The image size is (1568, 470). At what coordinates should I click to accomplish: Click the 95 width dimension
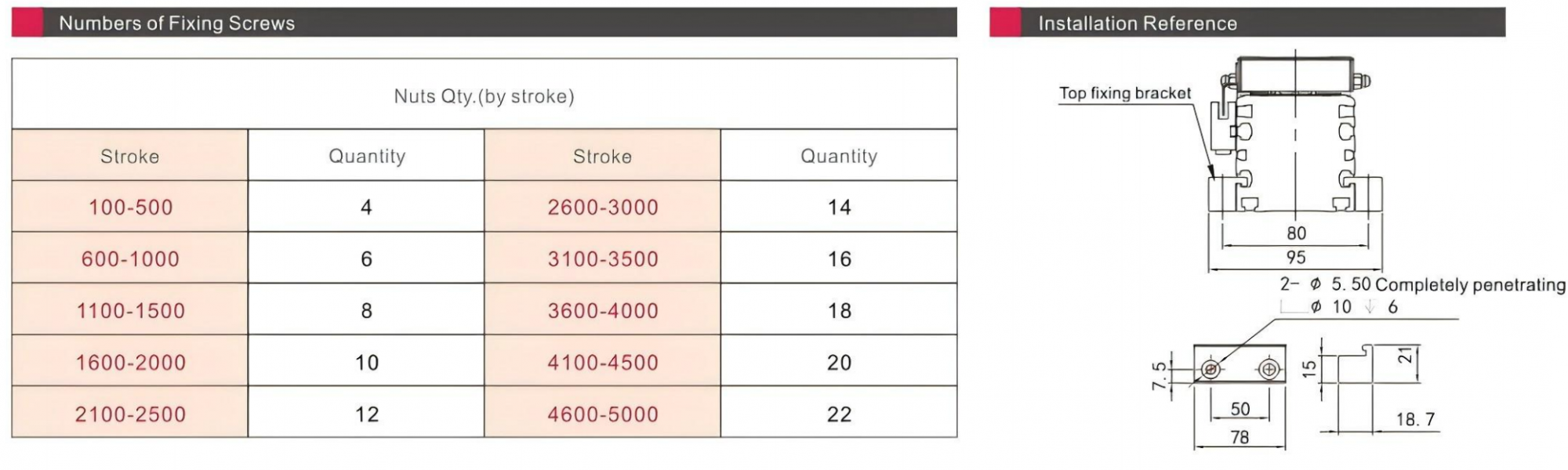pyautogui.click(x=1295, y=258)
